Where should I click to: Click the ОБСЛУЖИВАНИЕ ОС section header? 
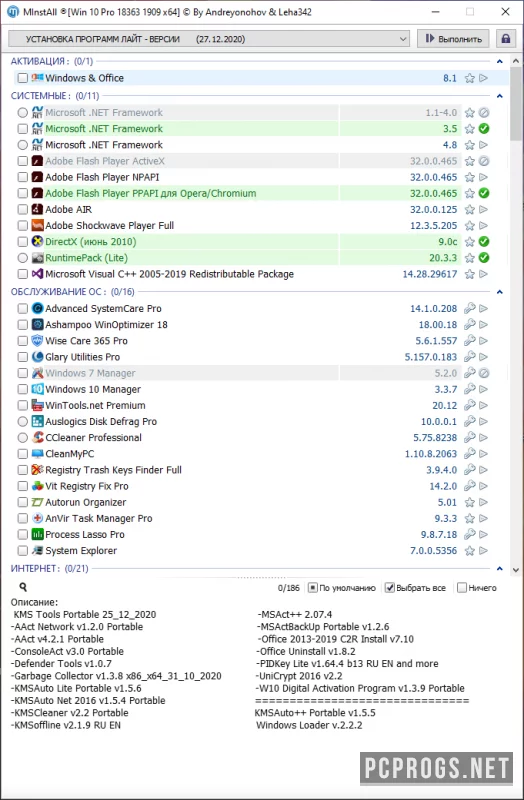[72, 292]
